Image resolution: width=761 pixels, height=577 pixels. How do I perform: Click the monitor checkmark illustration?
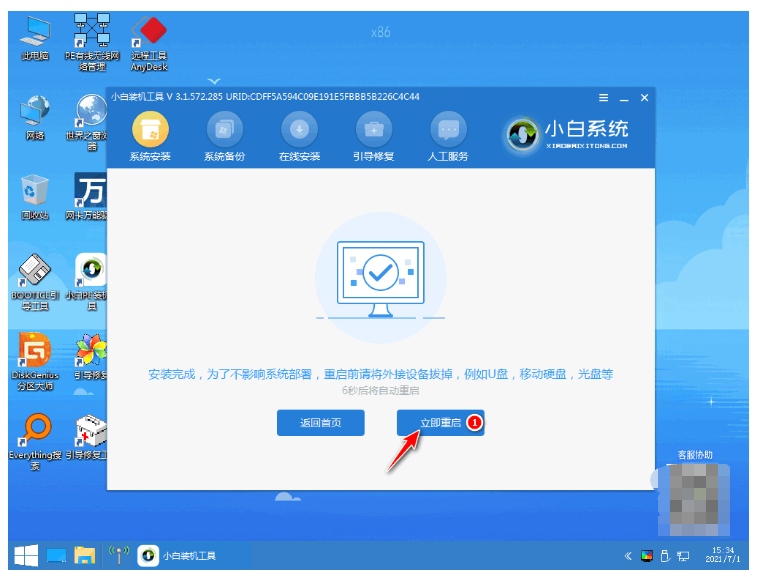pos(380,279)
